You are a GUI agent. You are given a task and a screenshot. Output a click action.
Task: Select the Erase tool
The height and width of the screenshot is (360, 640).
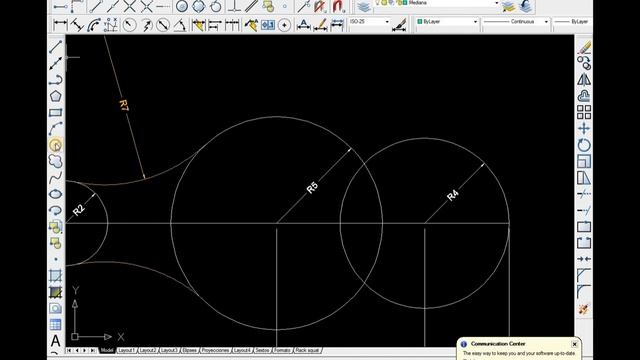[x=584, y=47]
